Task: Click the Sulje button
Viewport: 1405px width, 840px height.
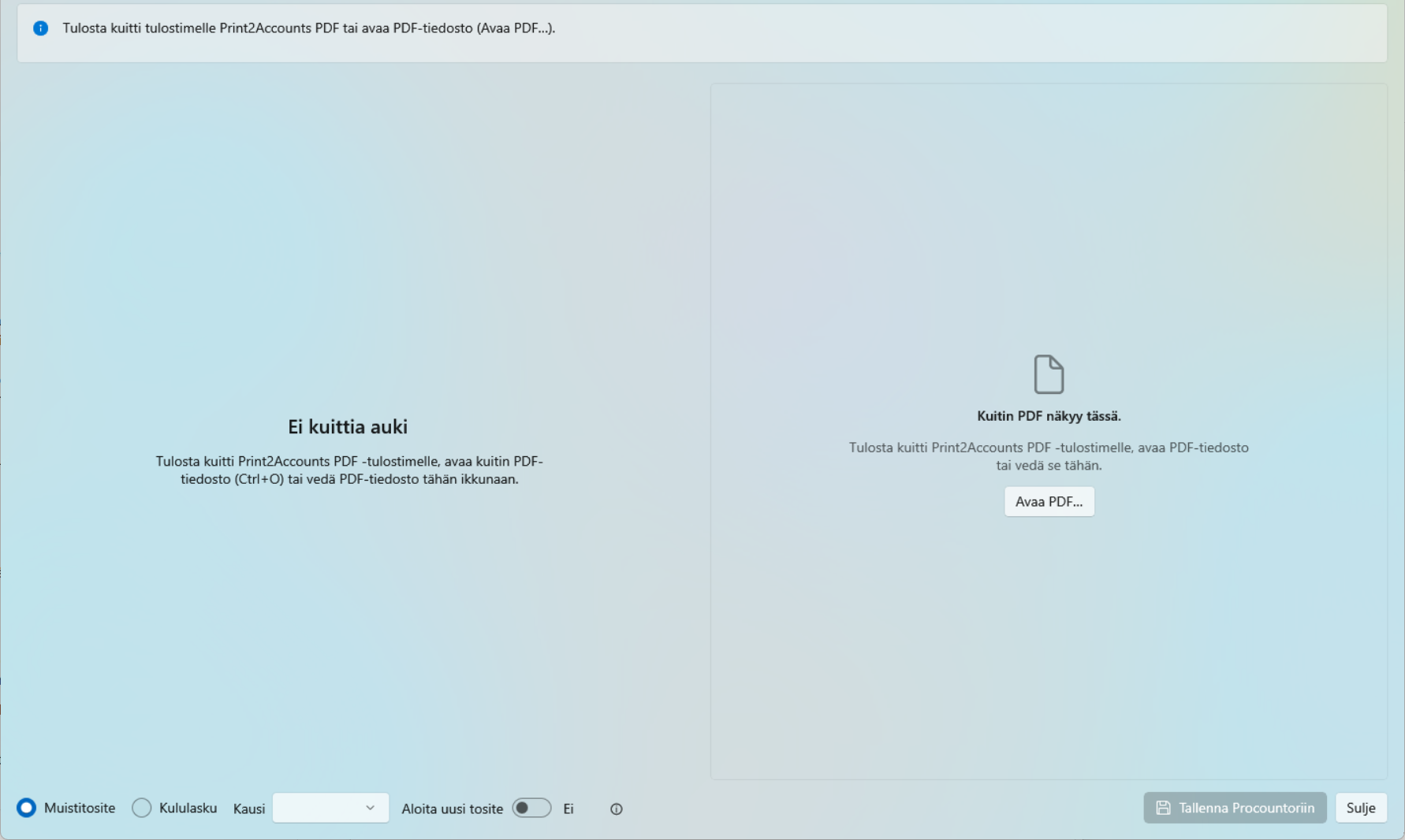Action: tap(1361, 808)
